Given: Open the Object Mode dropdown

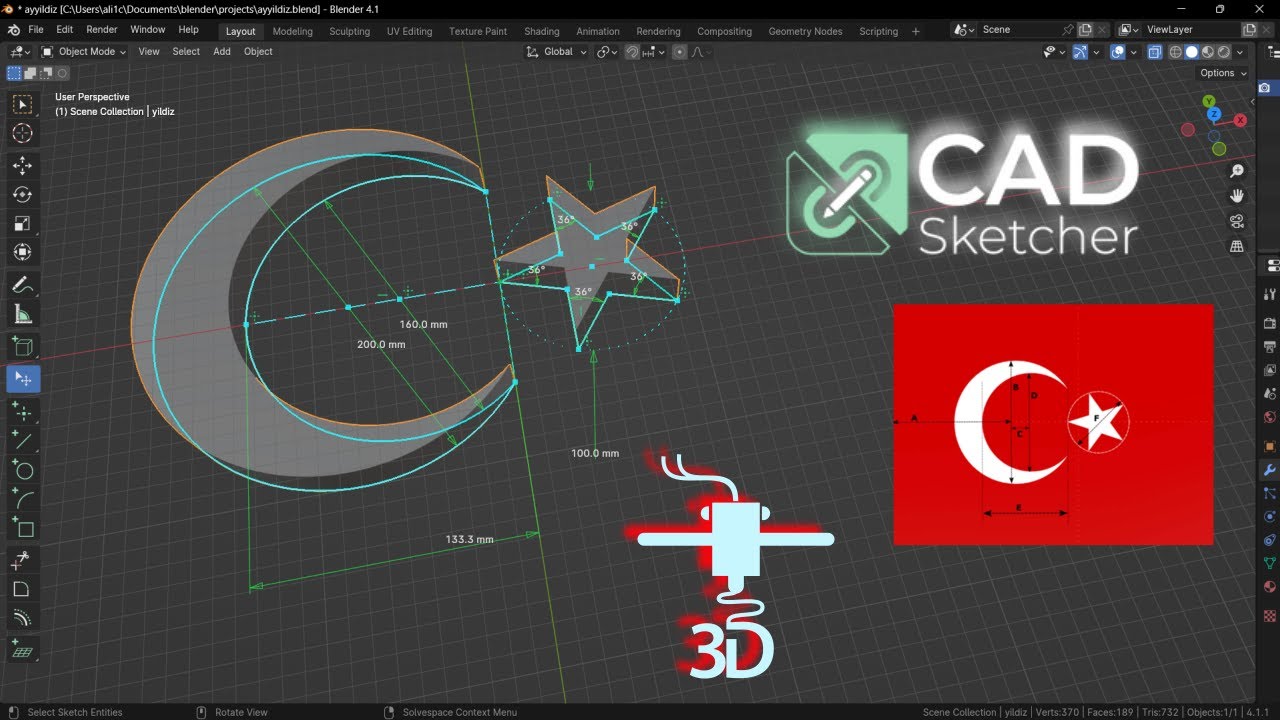Looking at the screenshot, I should [84, 51].
